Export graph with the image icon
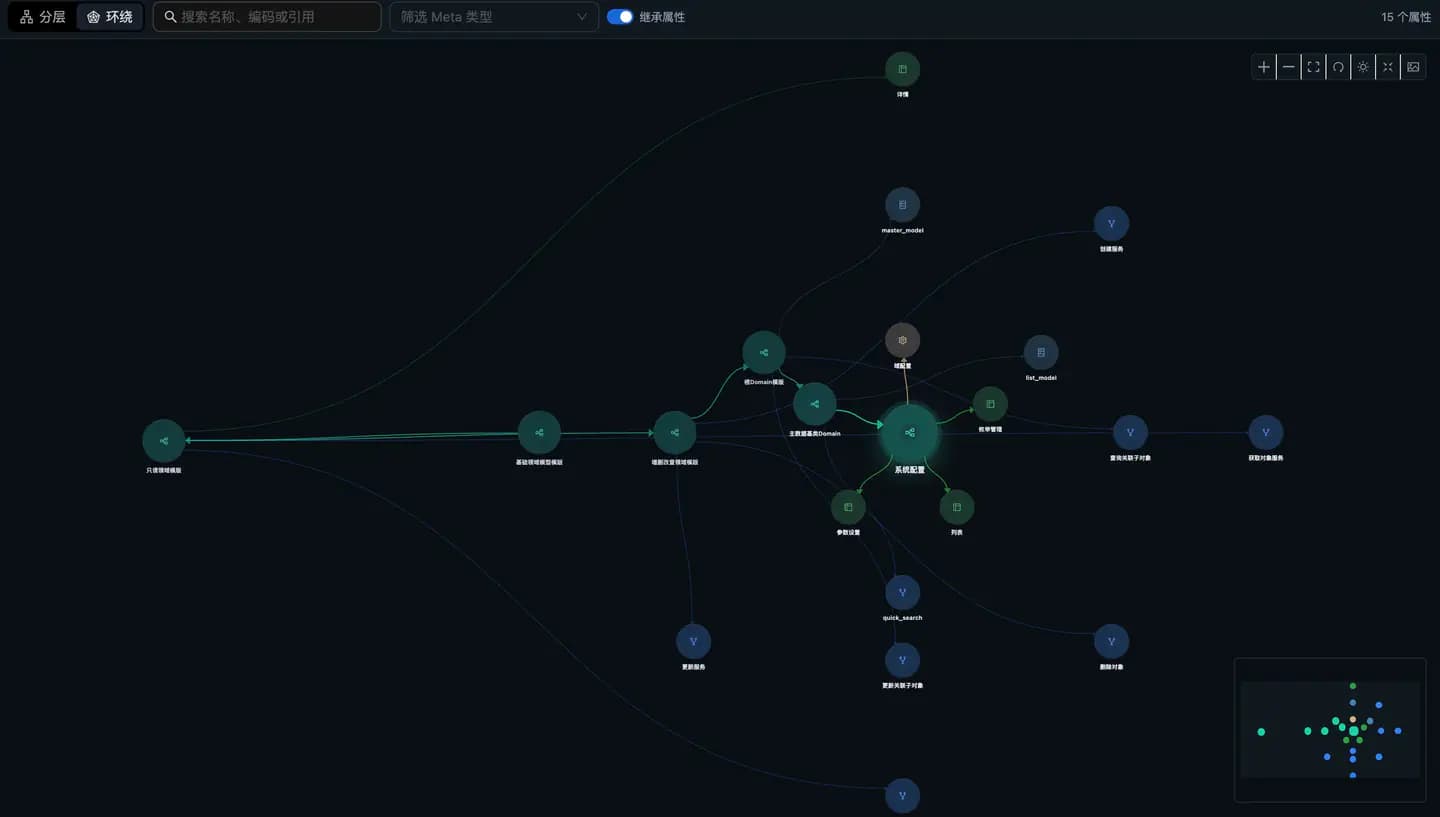Screen dimensions: 1440x817 pyautogui.click(x=1413, y=67)
